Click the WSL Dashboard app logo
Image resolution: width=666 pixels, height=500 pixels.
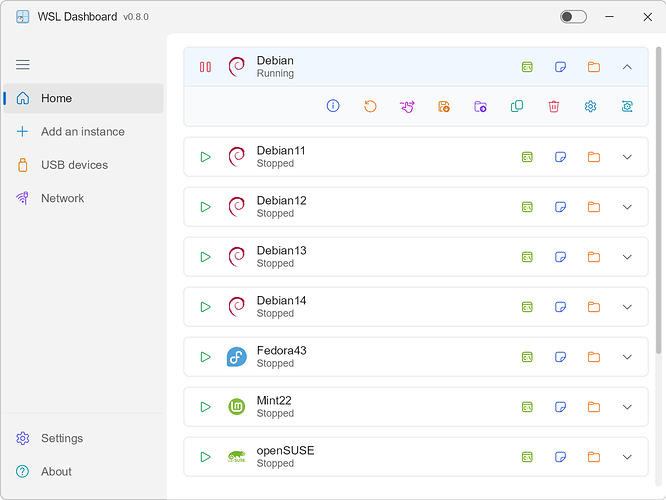(x=23, y=17)
